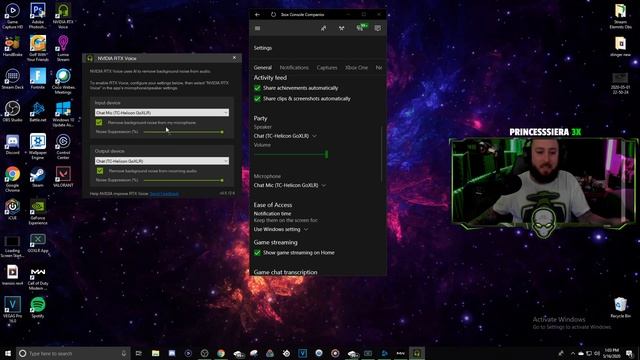Toggle Share clips & screenshots automatically checkbox
This screenshot has height=360, width=640.
click(x=257, y=98)
